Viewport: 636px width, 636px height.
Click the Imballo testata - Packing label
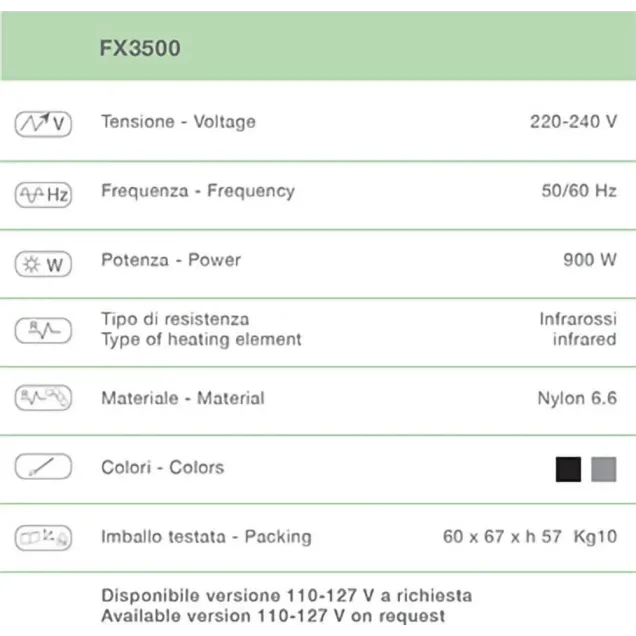click(x=206, y=537)
